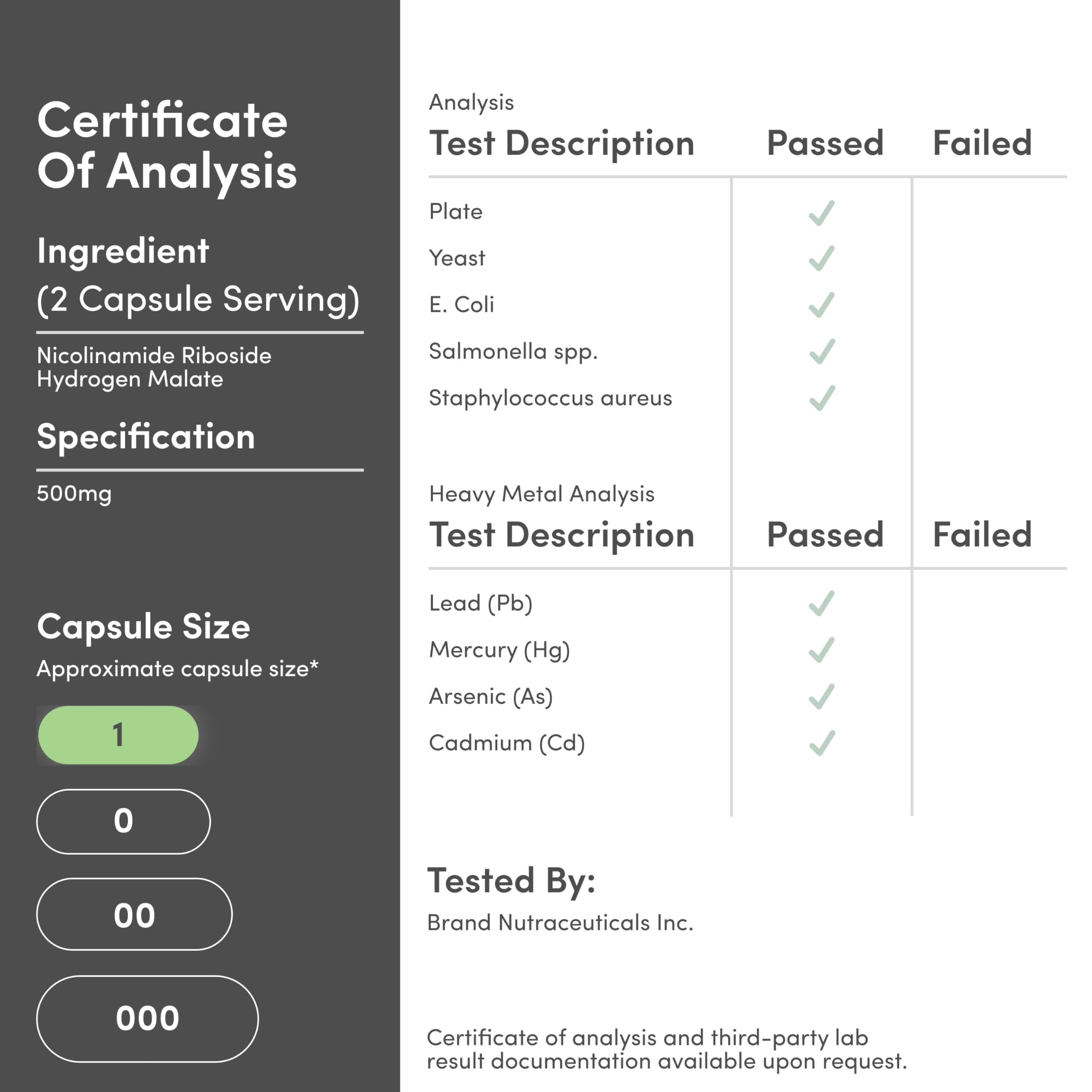Viewport: 1092px width, 1092px height.
Task: Click the Heavy Metal Analysis section label
Action: tap(541, 494)
